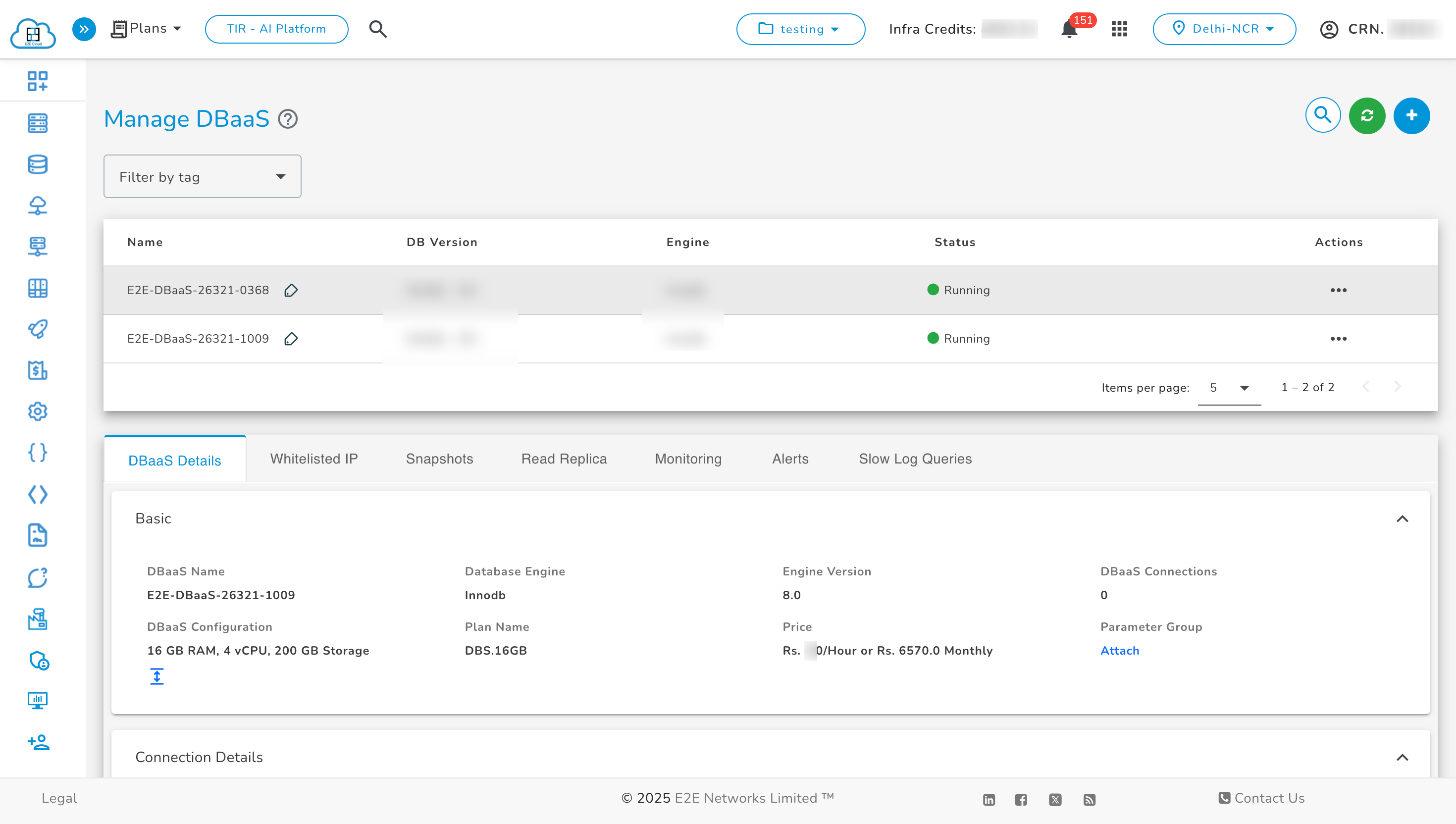
Task: Open the Filter by tag dropdown
Action: pyautogui.click(x=202, y=176)
